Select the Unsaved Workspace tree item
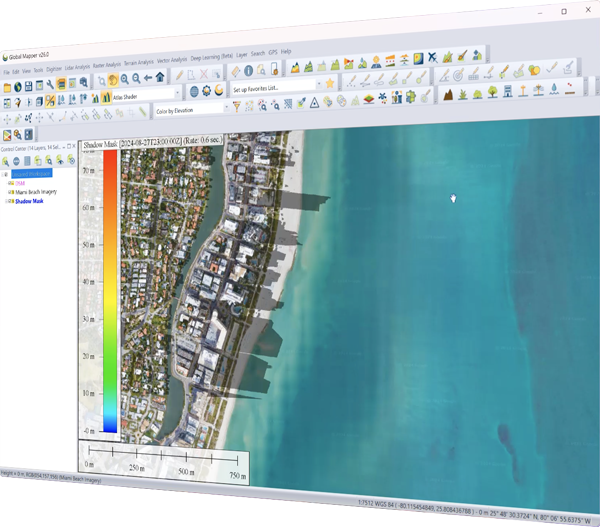This screenshot has width=600, height=527. [31, 174]
